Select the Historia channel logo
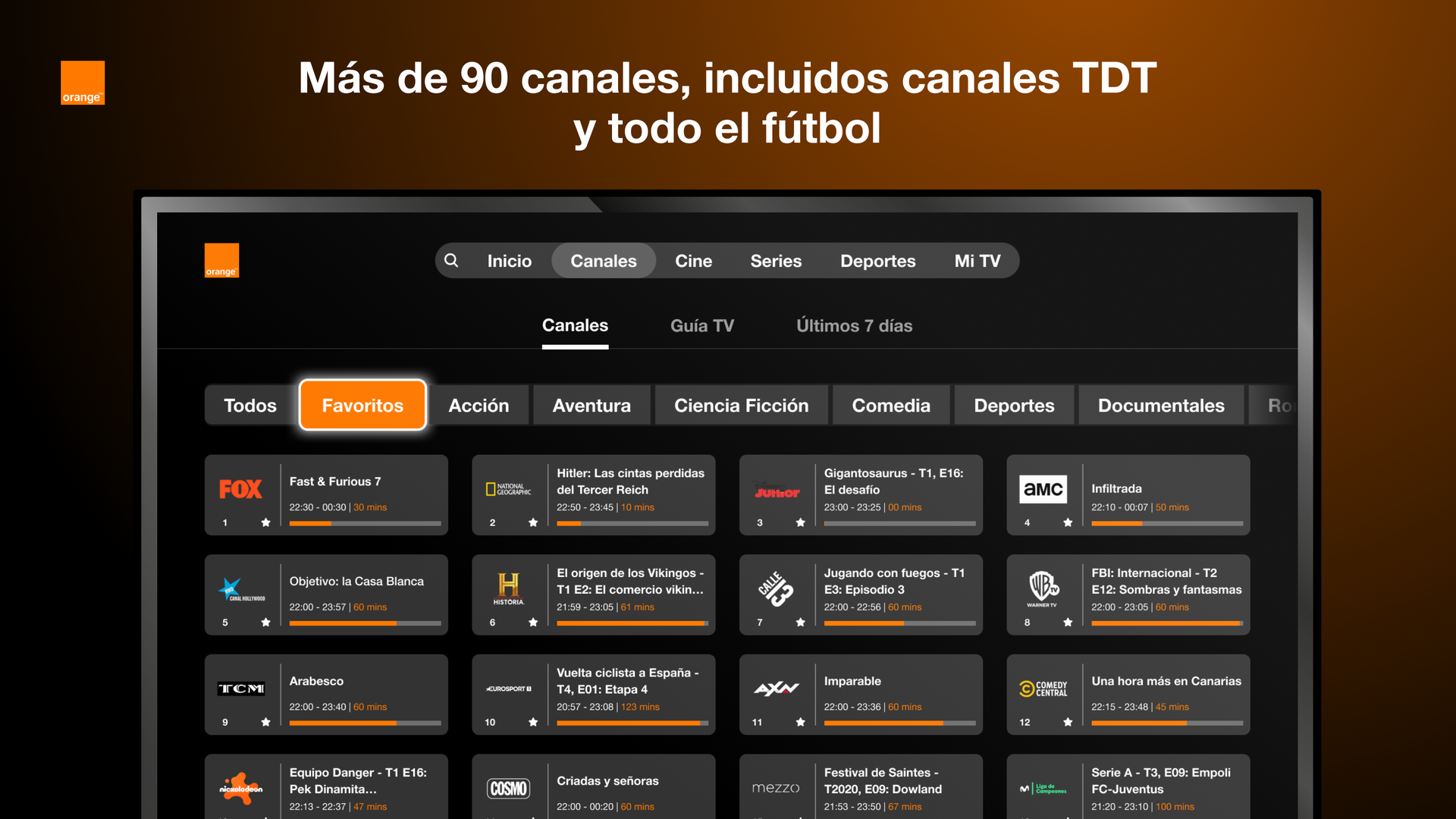1456x819 pixels. tap(508, 589)
